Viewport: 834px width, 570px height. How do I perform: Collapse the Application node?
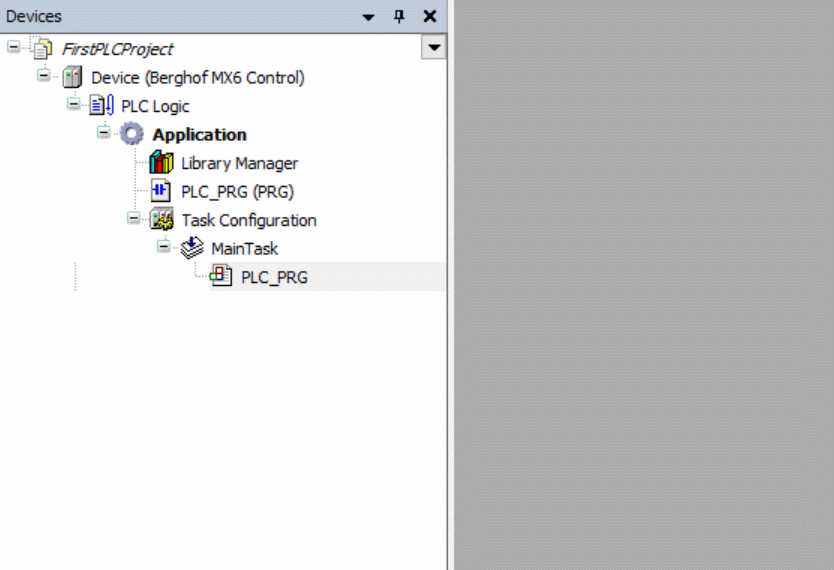tap(103, 132)
